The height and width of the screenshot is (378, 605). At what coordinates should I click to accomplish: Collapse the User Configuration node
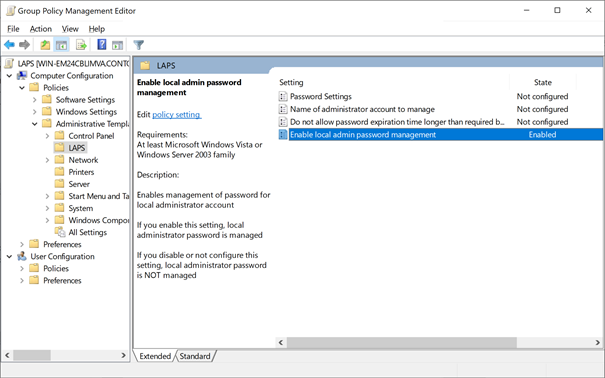(9, 256)
